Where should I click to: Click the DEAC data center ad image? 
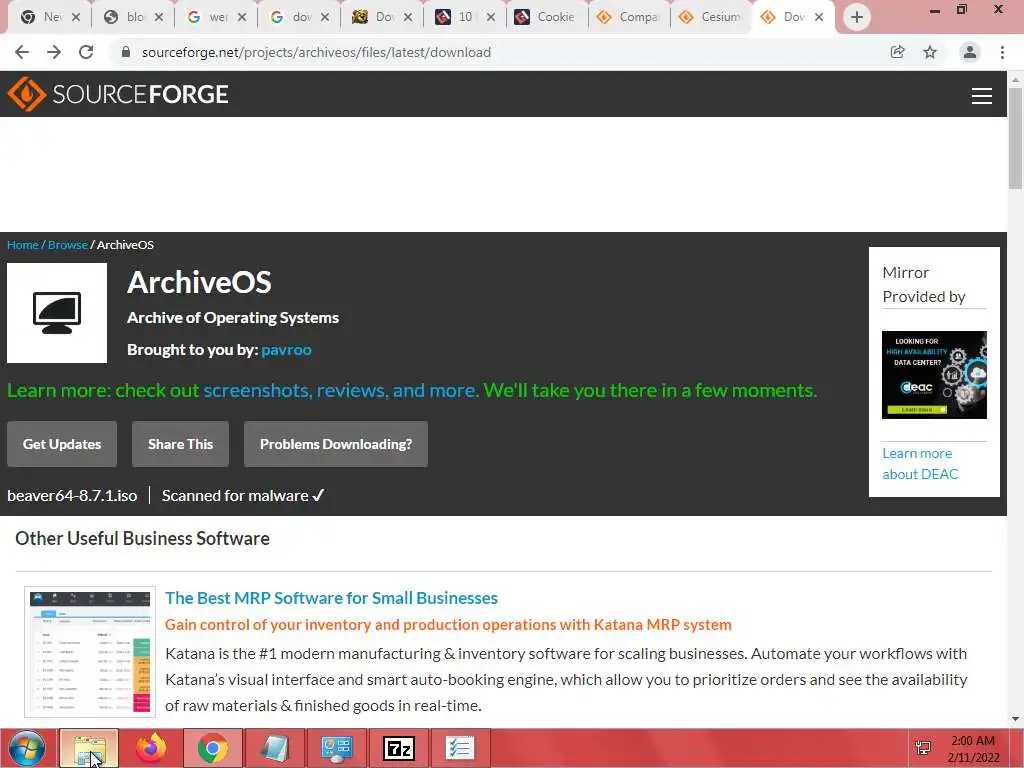pyautogui.click(x=934, y=375)
